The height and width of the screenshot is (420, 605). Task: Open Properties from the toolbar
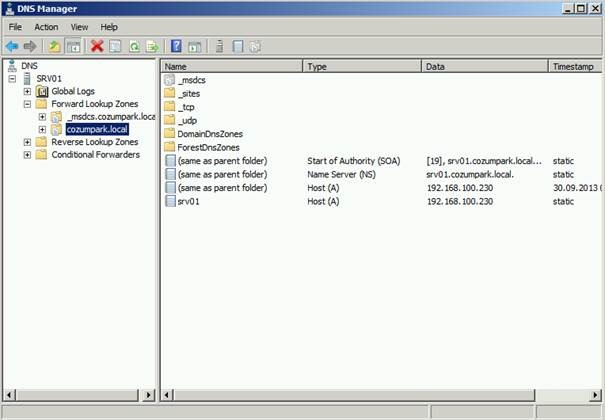click(x=115, y=47)
